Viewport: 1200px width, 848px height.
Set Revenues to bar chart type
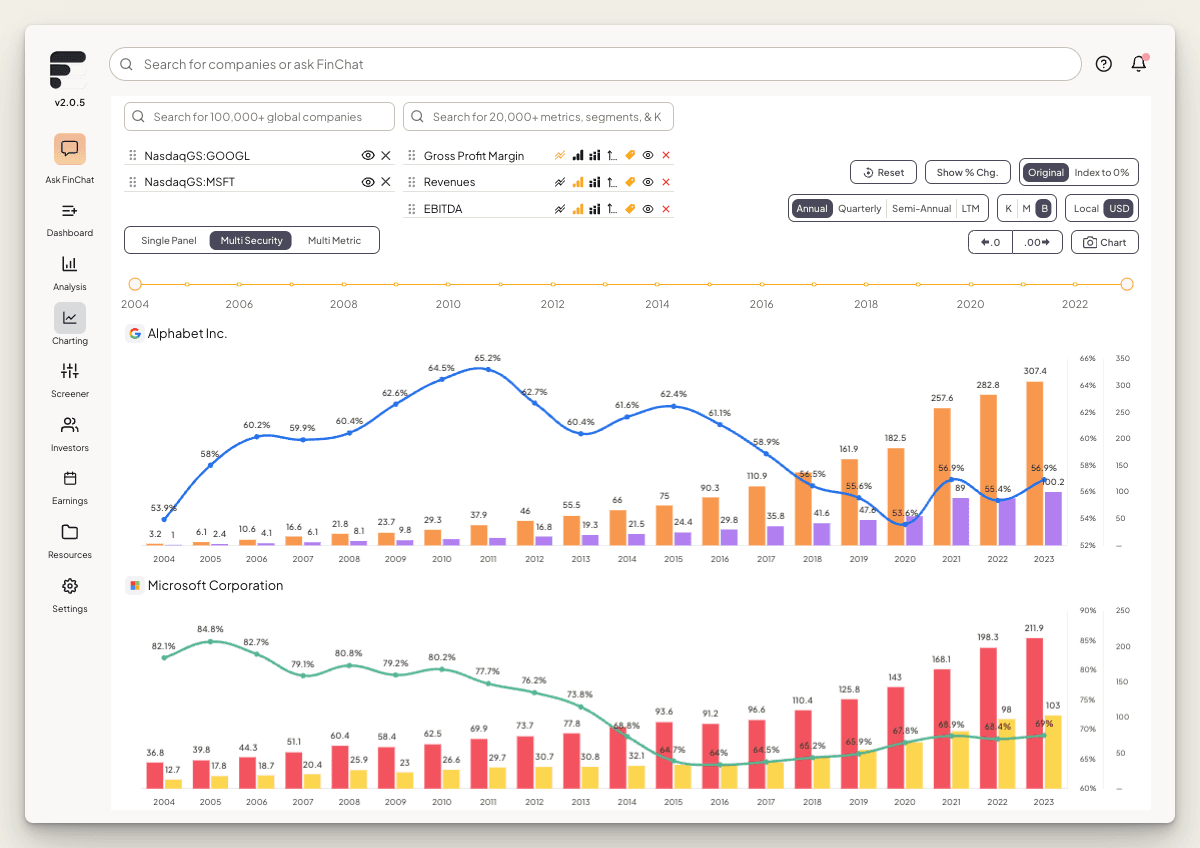[578, 182]
